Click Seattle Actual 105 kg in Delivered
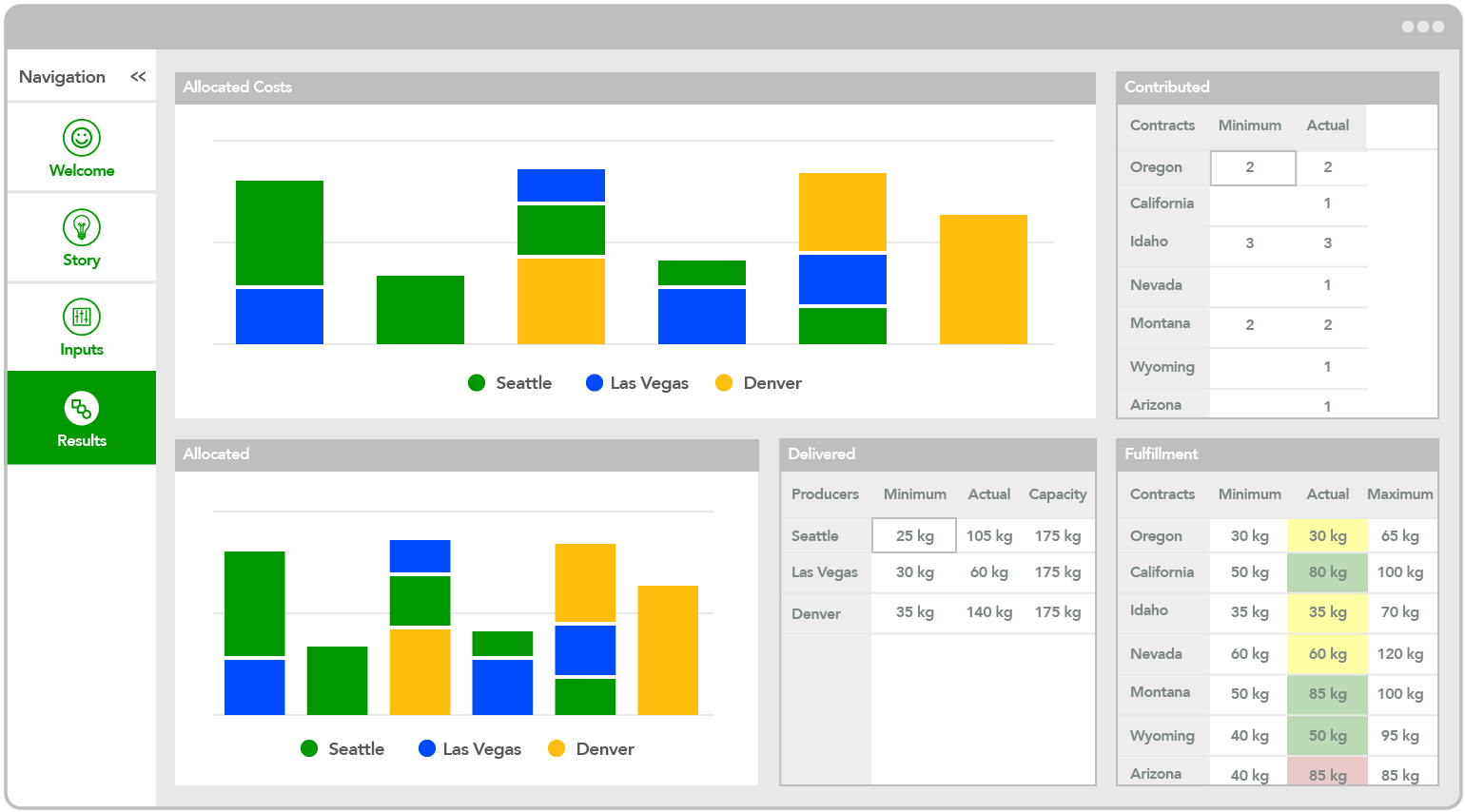 (989, 536)
